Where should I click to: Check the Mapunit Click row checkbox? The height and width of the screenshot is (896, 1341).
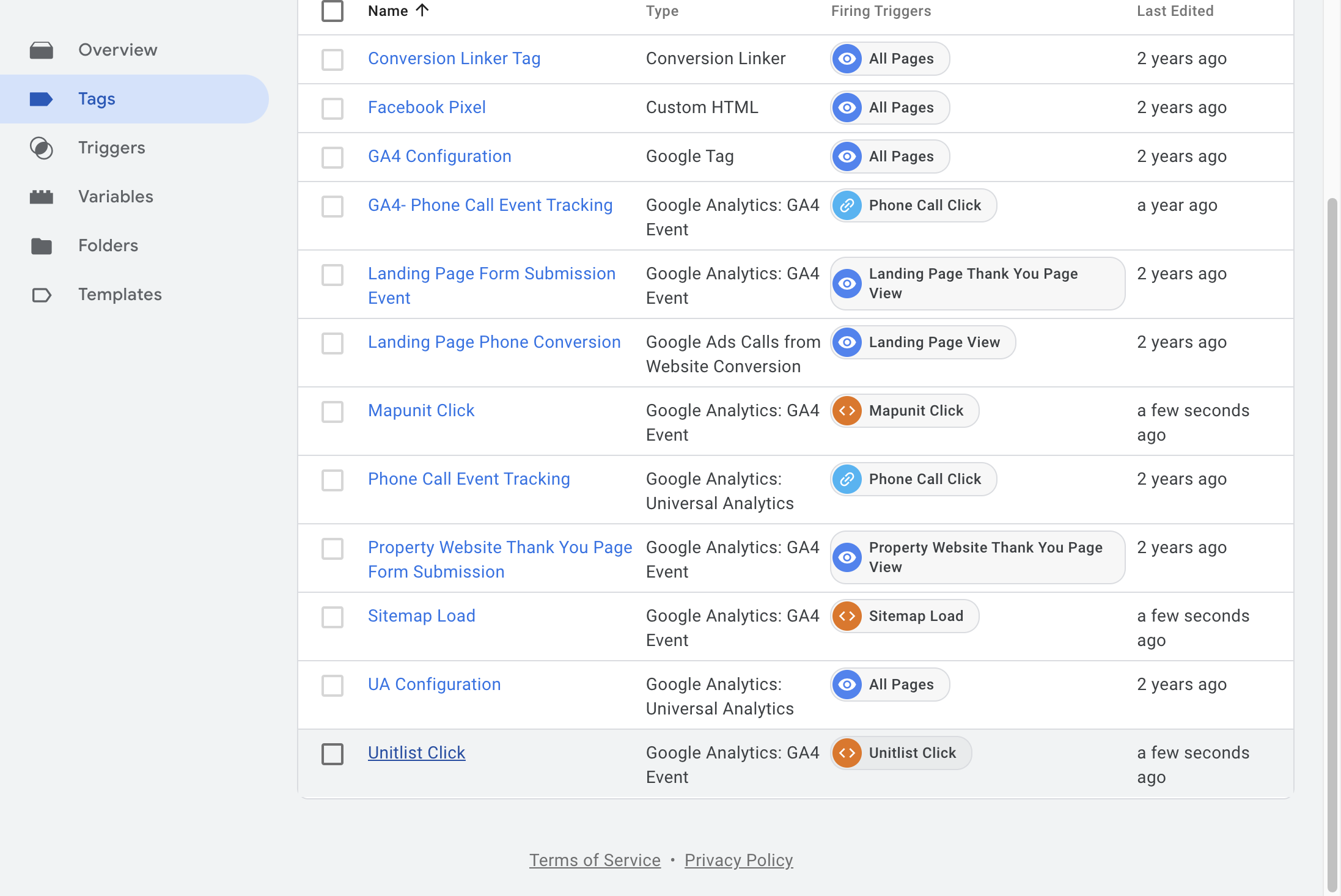[x=332, y=412]
